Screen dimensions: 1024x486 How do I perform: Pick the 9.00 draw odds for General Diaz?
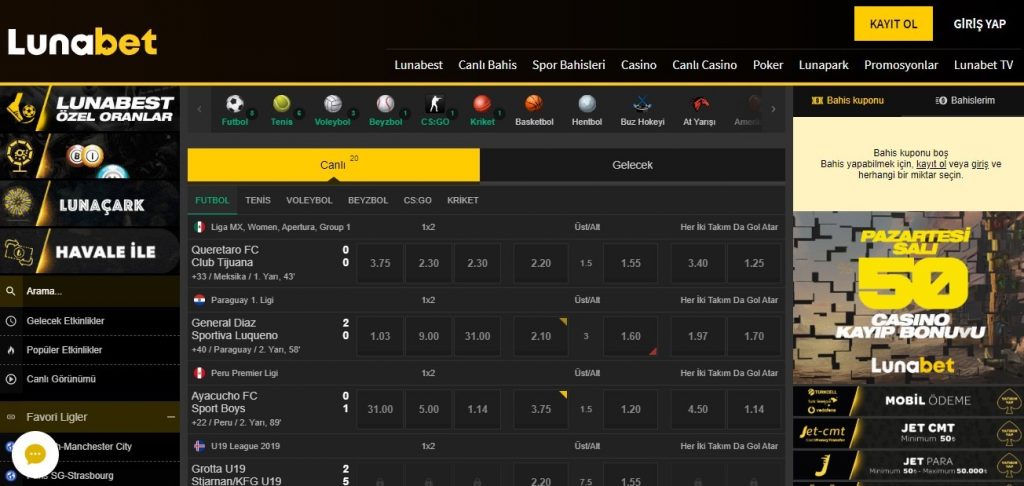[428, 336]
